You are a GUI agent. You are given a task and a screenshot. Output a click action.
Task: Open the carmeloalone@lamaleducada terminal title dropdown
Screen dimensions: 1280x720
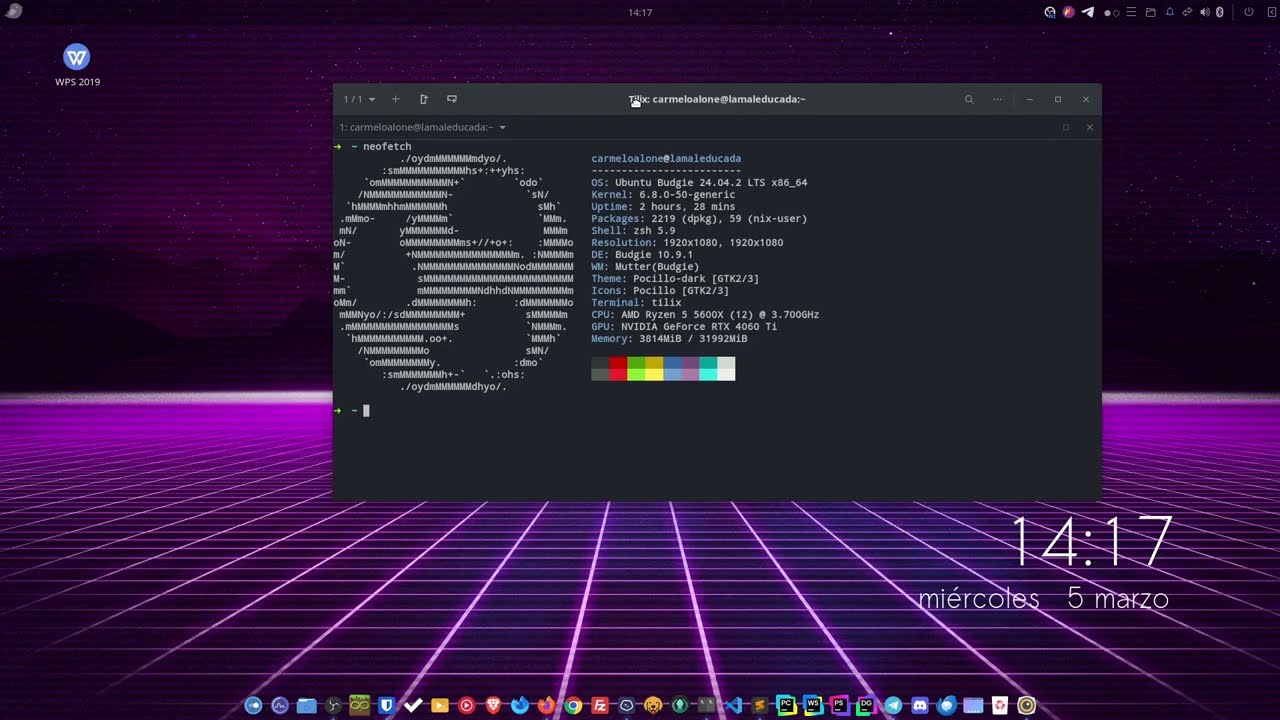pos(423,127)
